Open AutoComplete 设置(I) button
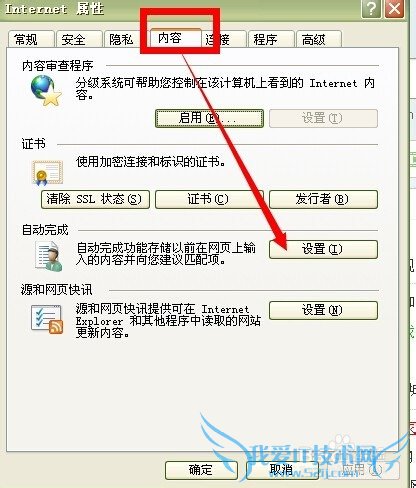Screen dimensions: 416x488 pyautogui.click(x=323, y=249)
